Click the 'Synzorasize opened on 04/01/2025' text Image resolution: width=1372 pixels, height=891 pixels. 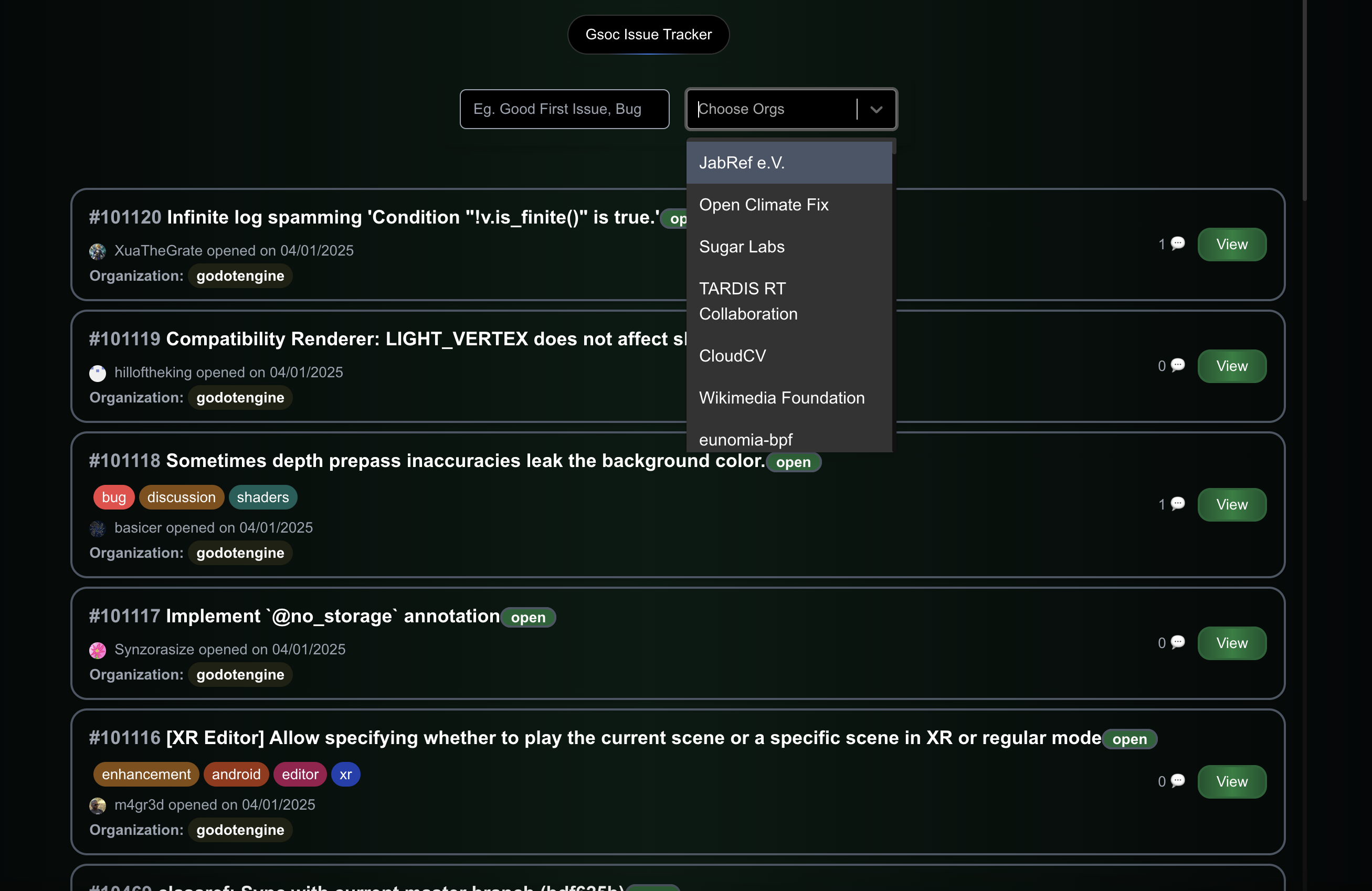[229, 650]
